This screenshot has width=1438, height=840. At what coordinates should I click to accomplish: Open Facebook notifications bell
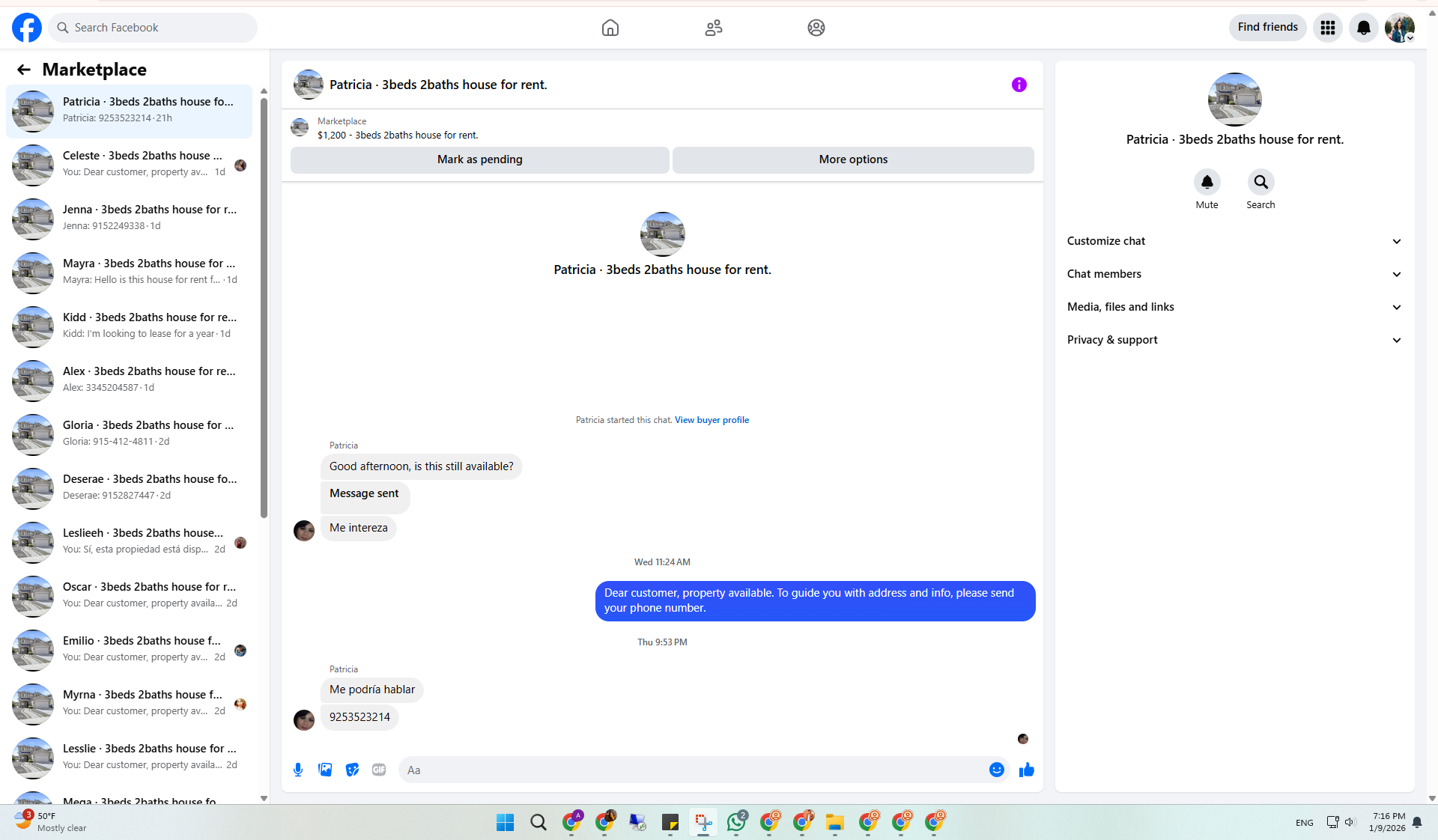point(1363,28)
